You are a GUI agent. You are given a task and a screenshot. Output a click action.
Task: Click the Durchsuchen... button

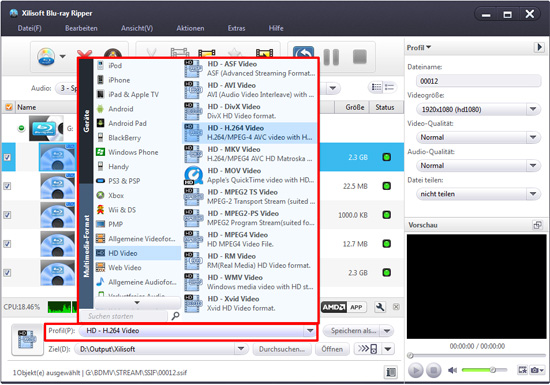coord(282,349)
